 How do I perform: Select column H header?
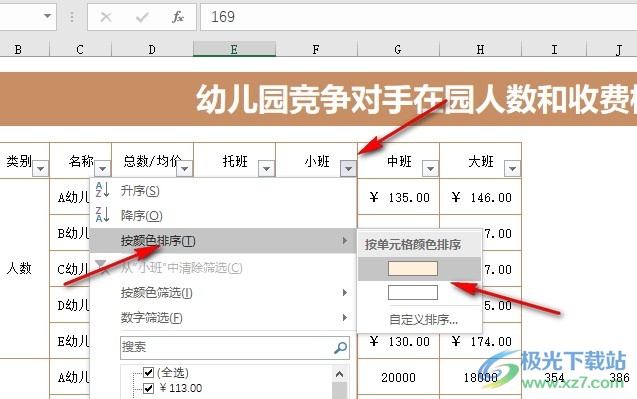click(480, 50)
